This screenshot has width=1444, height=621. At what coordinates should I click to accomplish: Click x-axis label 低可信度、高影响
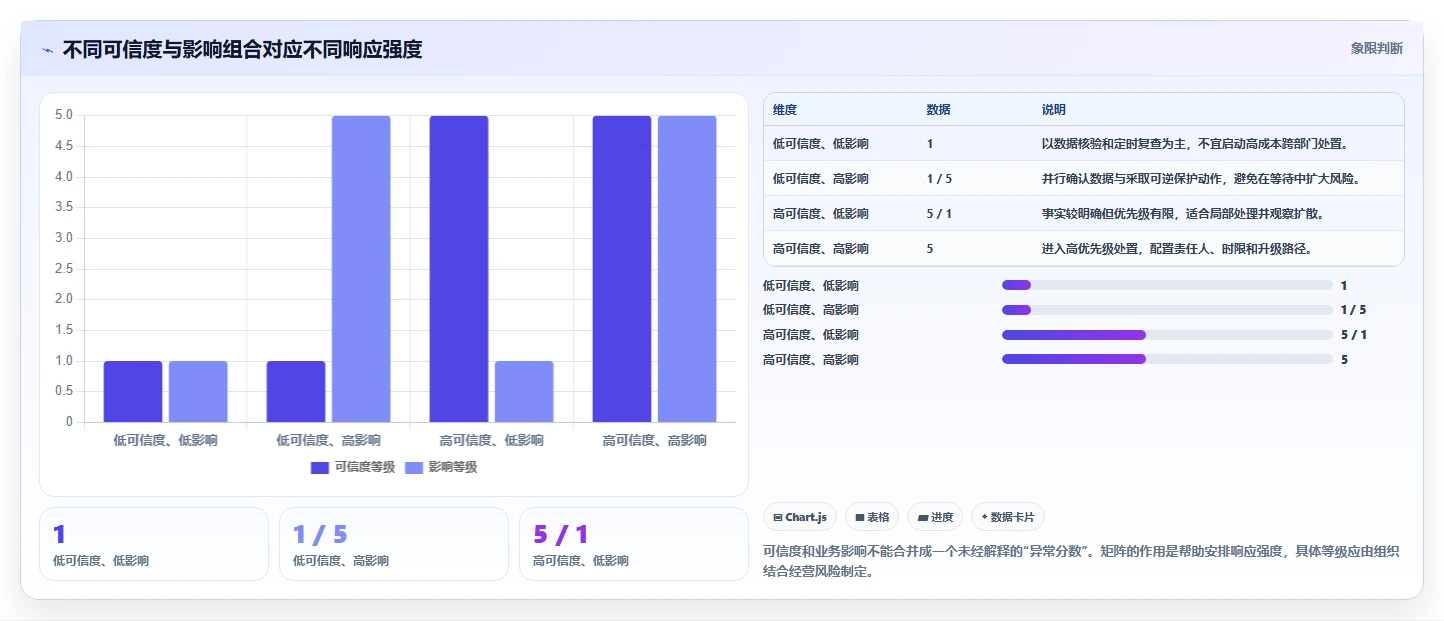[x=328, y=441]
